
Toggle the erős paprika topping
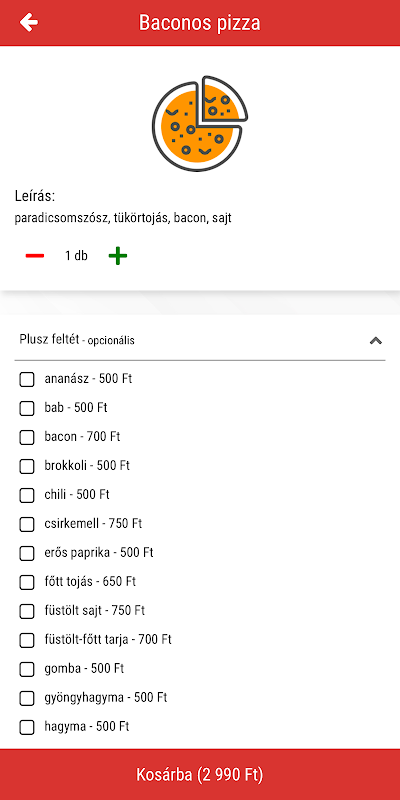(27, 553)
